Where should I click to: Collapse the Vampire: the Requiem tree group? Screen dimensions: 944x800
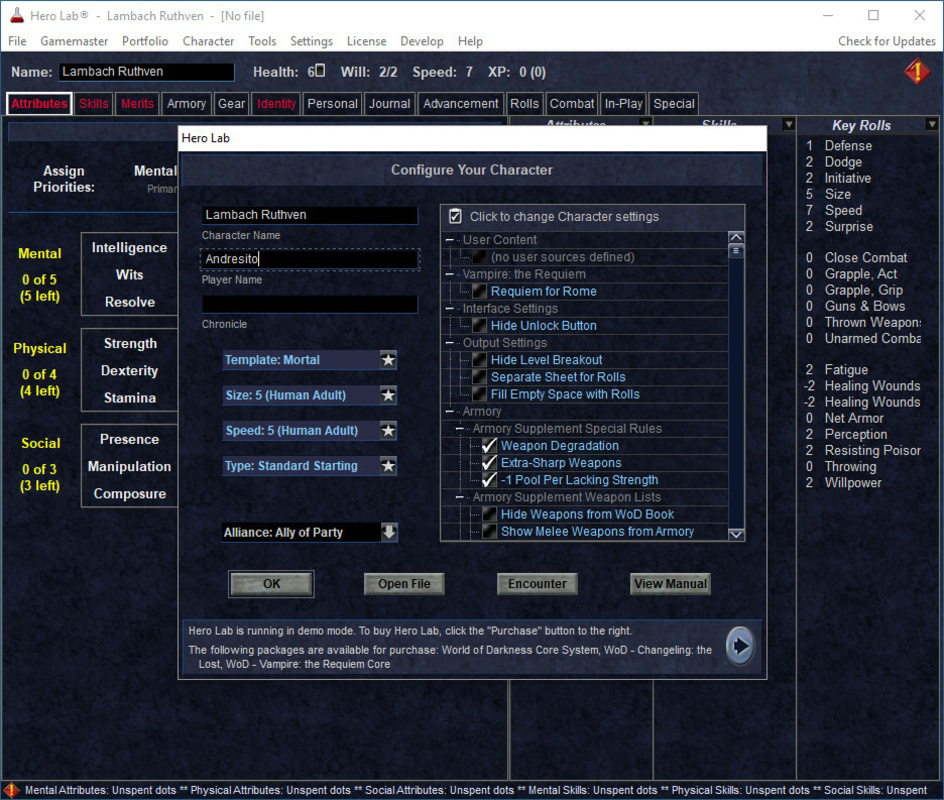(x=449, y=274)
